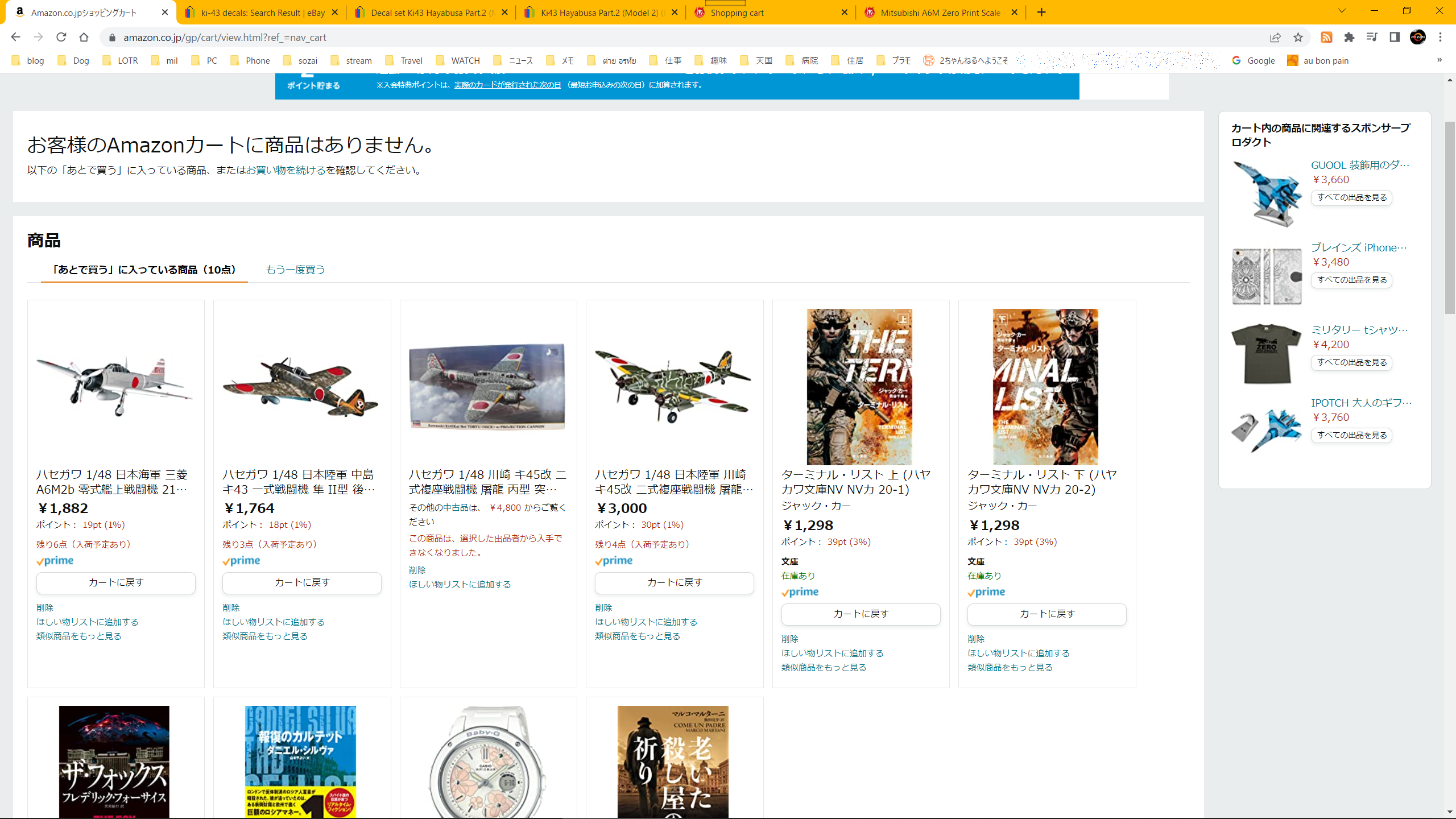Click the sponsored ミリタリー tシャツ title

[1359, 329]
